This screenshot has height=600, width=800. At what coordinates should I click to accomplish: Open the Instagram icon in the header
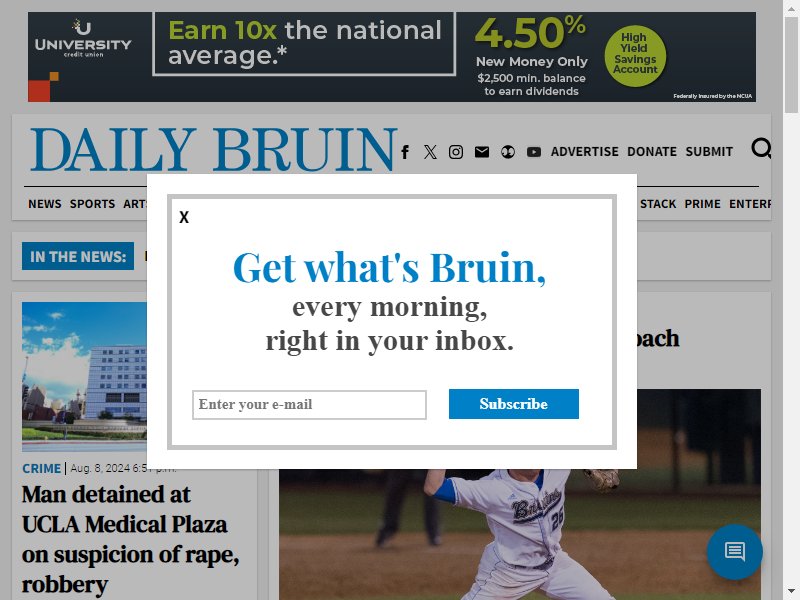pyautogui.click(x=456, y=152)
